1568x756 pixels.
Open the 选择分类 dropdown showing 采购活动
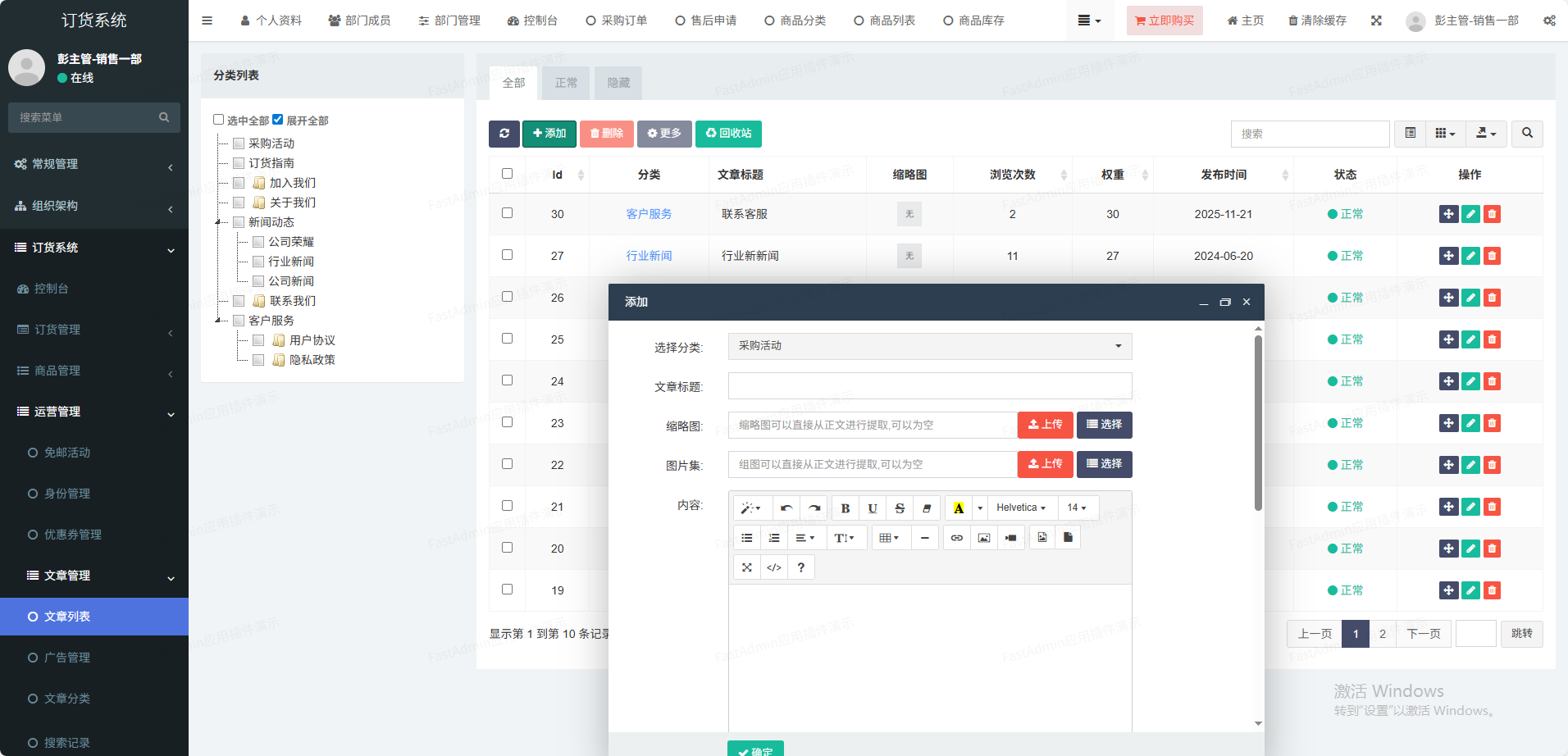(x=929, y=346)
